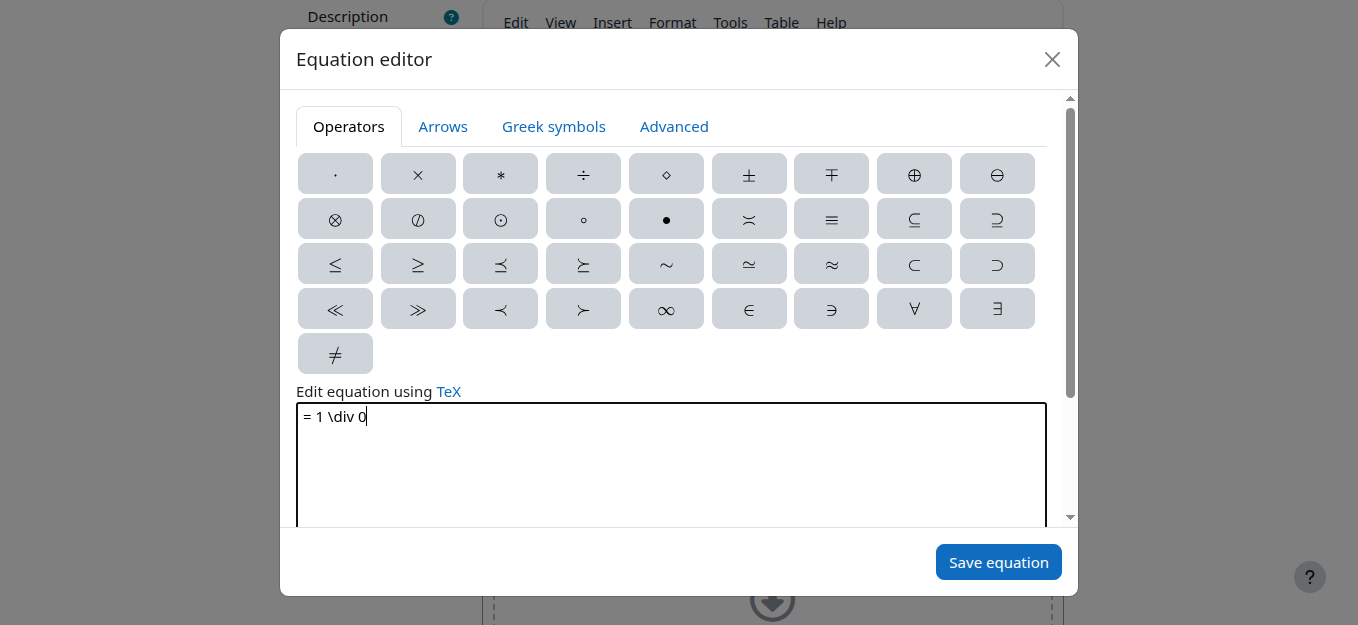1358x625 pixels.
Task: Click the dialog's scroll down arrow
Action: click(1070, 517)
